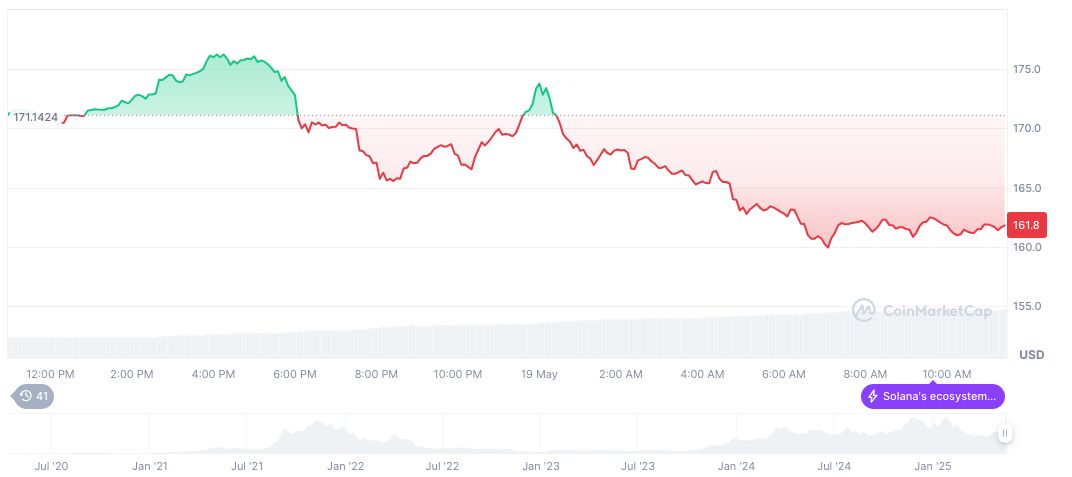
Task: Click the 10:00 AM time axis label
Action: point(946,374)
